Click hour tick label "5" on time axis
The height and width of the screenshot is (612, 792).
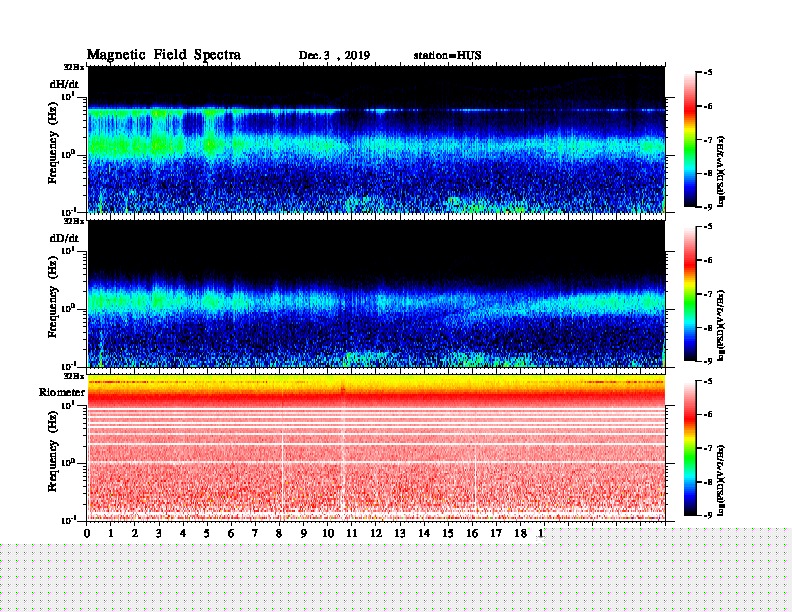[x=207, y=533]
